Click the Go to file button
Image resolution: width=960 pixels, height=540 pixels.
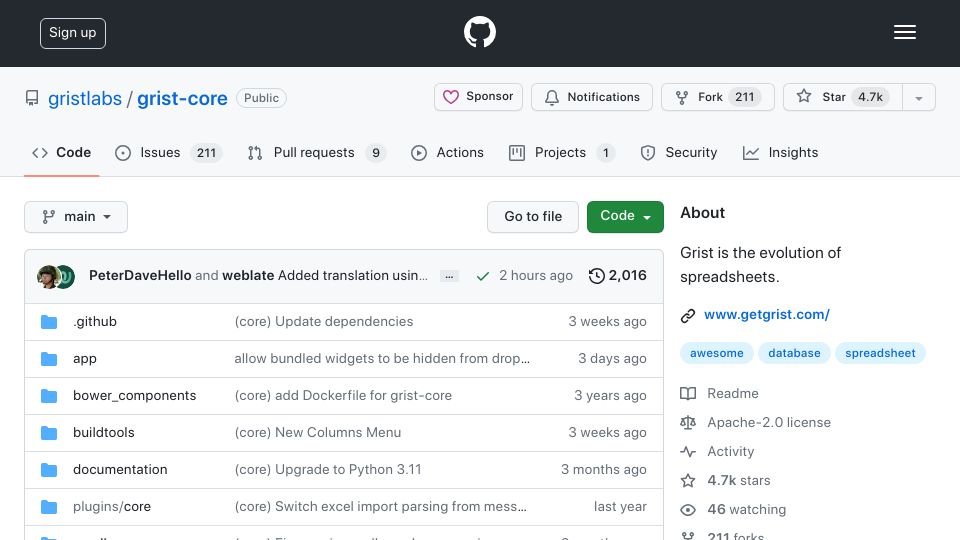coord(533,217)
